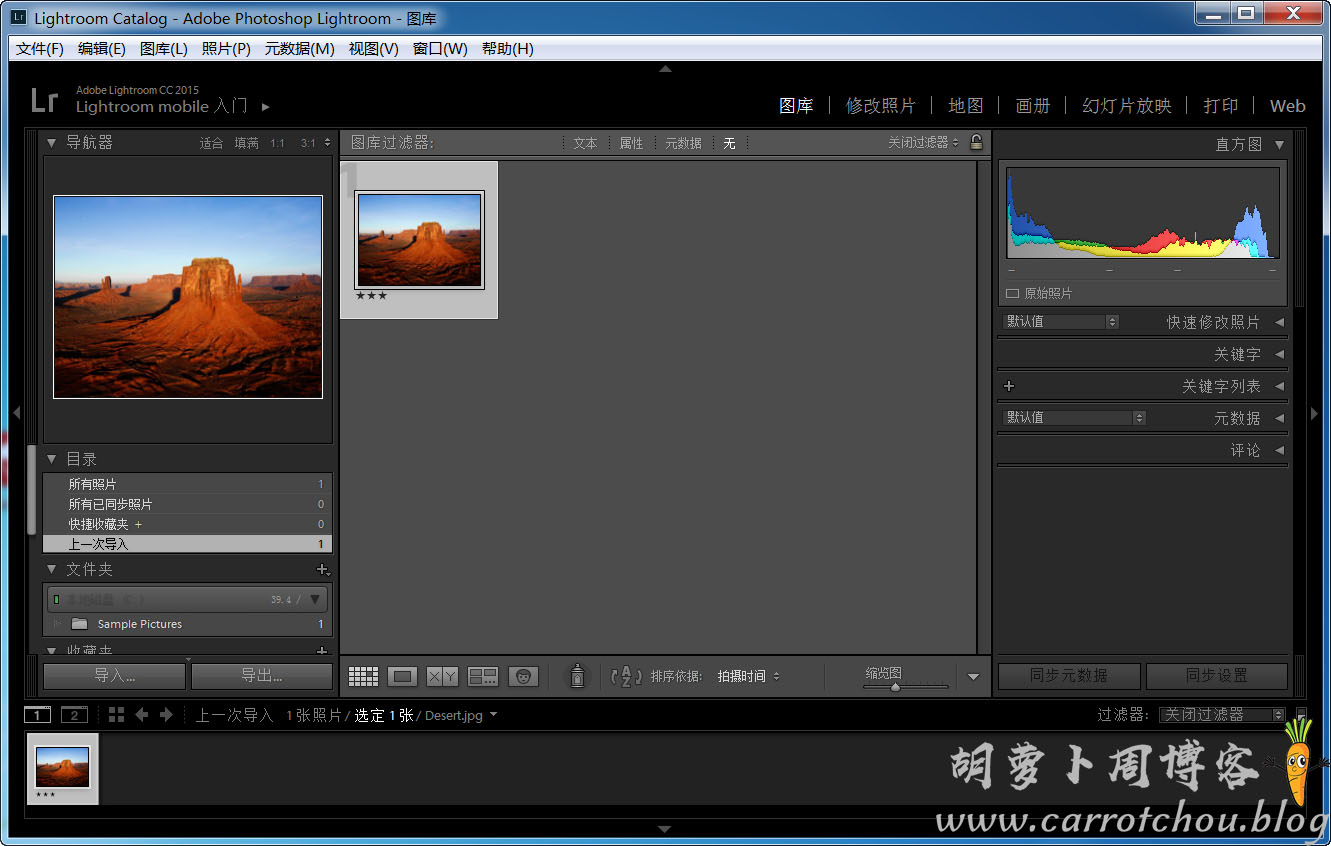The width and height of the screenshot is (1331, 846).
Task: Hide filmstrip with bottom arrow
Action: [665, 829]
